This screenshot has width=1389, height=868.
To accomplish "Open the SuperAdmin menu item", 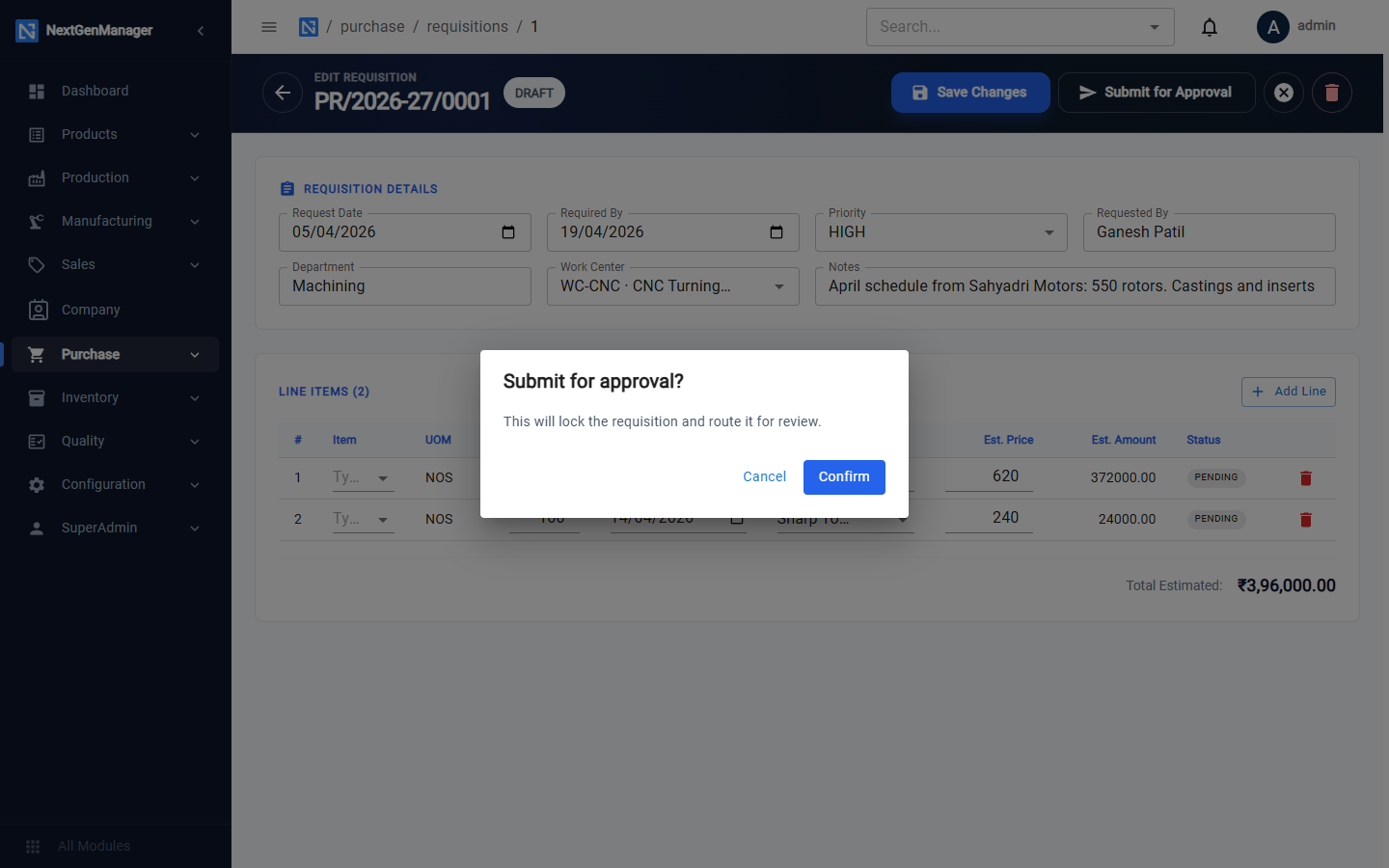I will (x=116, y=529).
